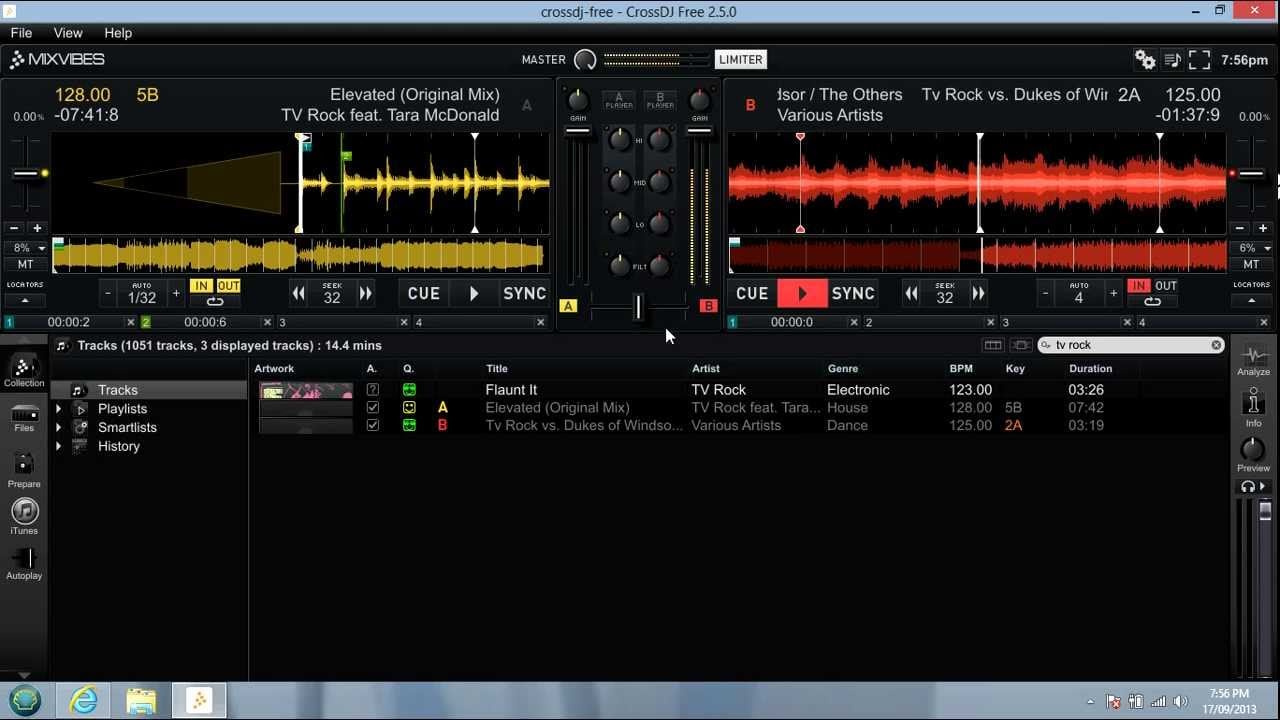Click the playlist note icon in top bar
The height and width of the screenshot is (720, 1280).
click(1173, 60)
